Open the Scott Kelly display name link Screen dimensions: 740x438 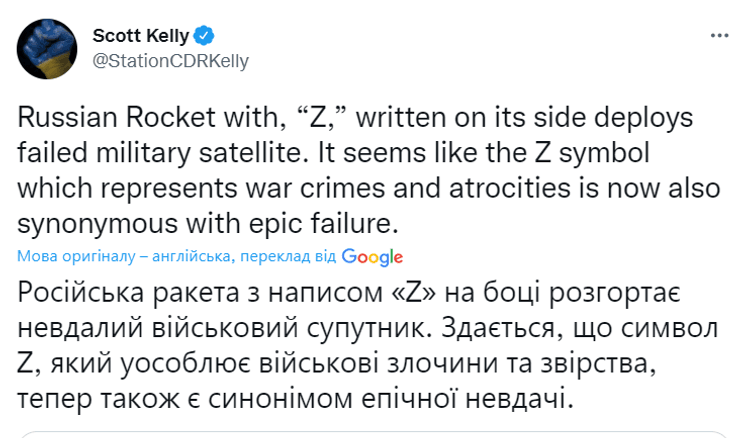[138, 37]
